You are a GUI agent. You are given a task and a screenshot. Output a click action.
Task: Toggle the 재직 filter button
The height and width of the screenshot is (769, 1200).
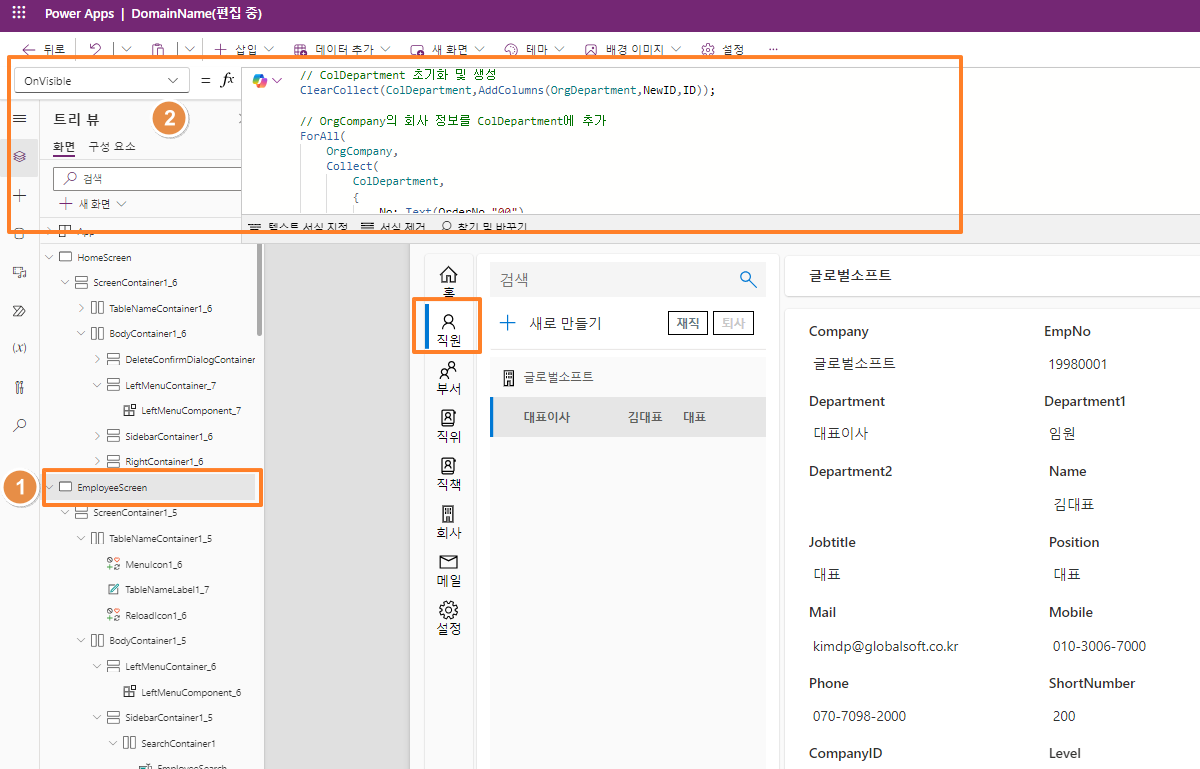(x=688, y=323)
